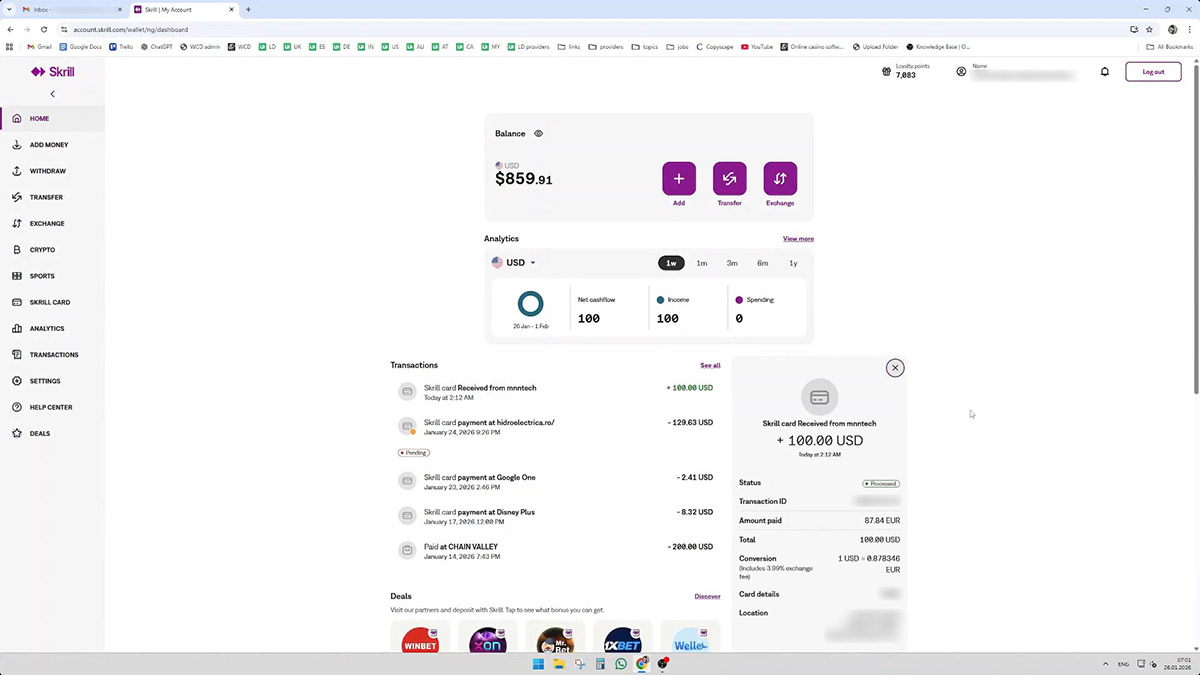The image size is (1200, 675).
Task: Select the 1y analytics period
Action: click(793, 263)
